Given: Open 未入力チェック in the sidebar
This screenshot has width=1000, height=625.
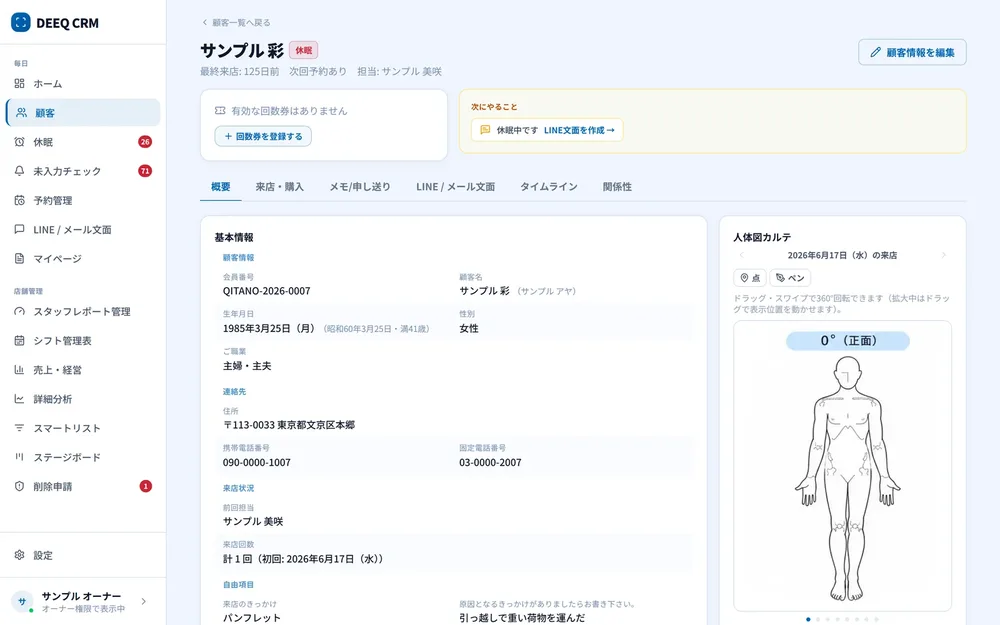Looking at the screenshot, I should click(x=83, y=171).
